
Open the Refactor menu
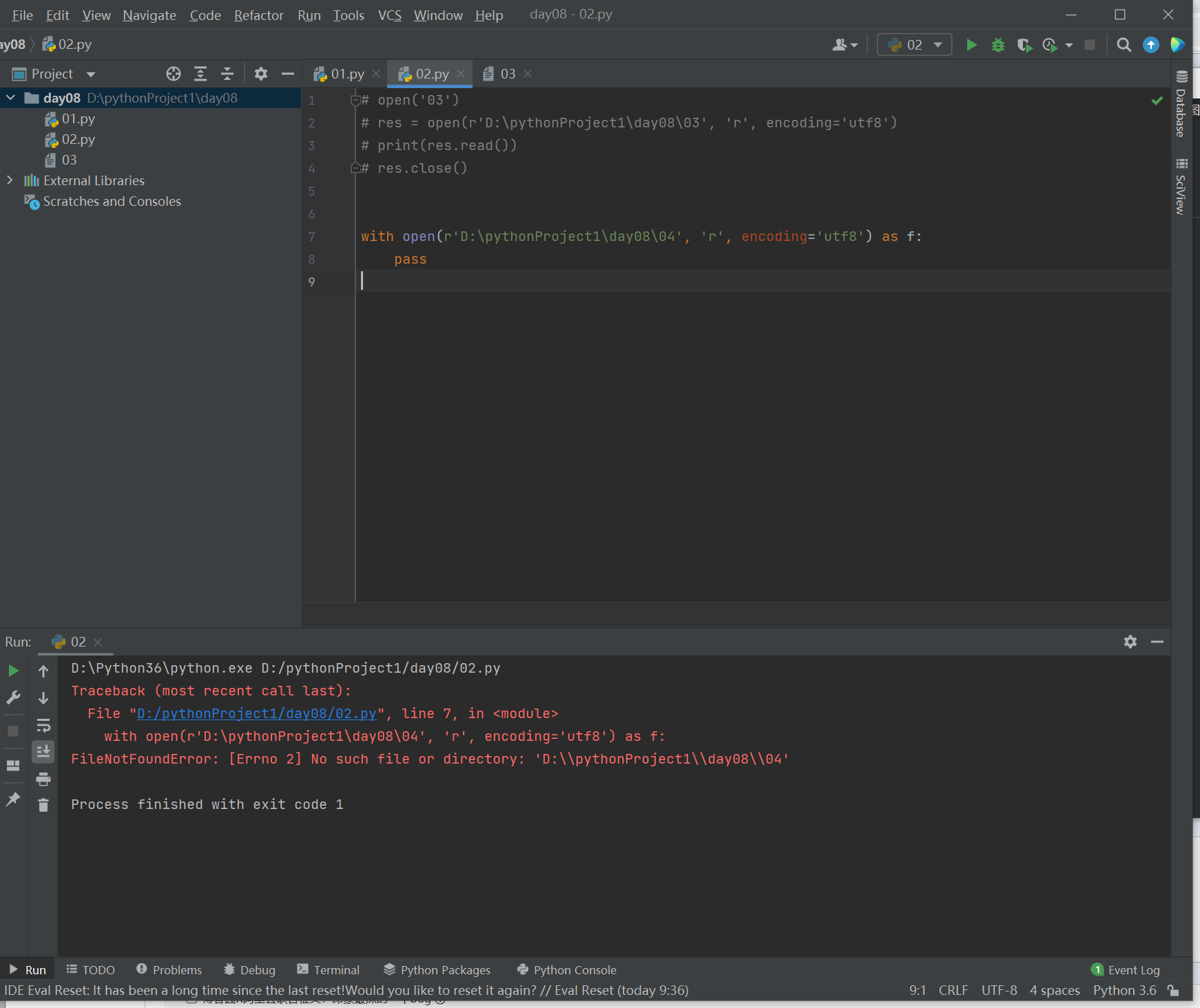pyautogui.click(x=258, y=15)
